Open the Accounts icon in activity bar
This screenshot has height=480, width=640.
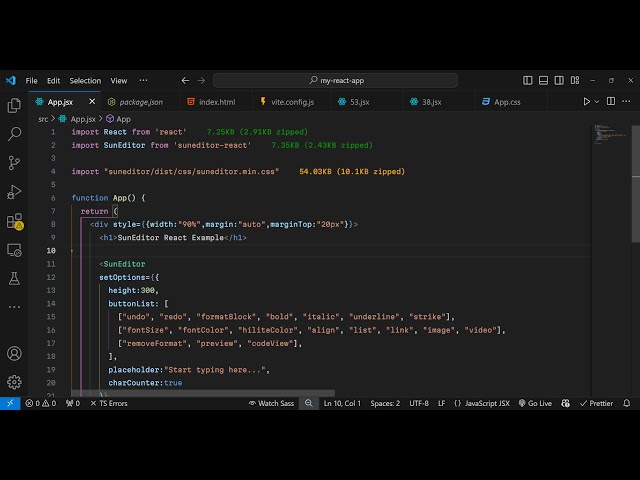coord(14,353)
